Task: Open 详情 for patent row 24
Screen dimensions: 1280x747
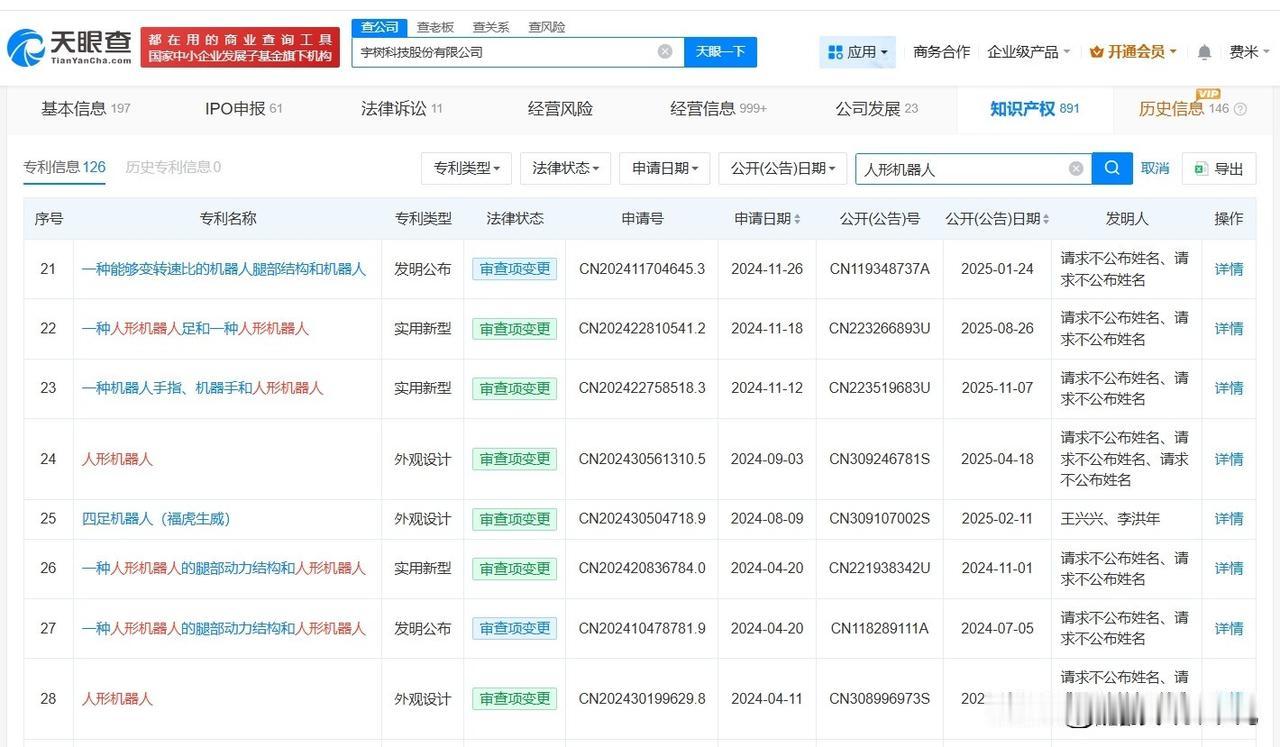Action: 1229,459
